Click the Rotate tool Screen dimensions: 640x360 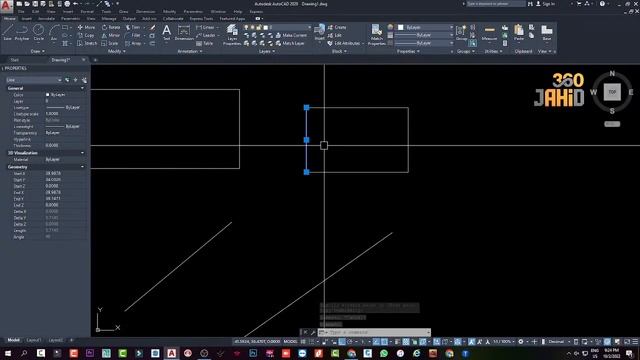(111, 27)
